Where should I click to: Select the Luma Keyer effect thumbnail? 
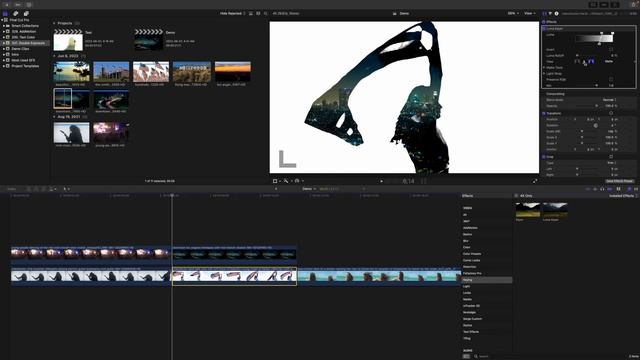(555, 210)
